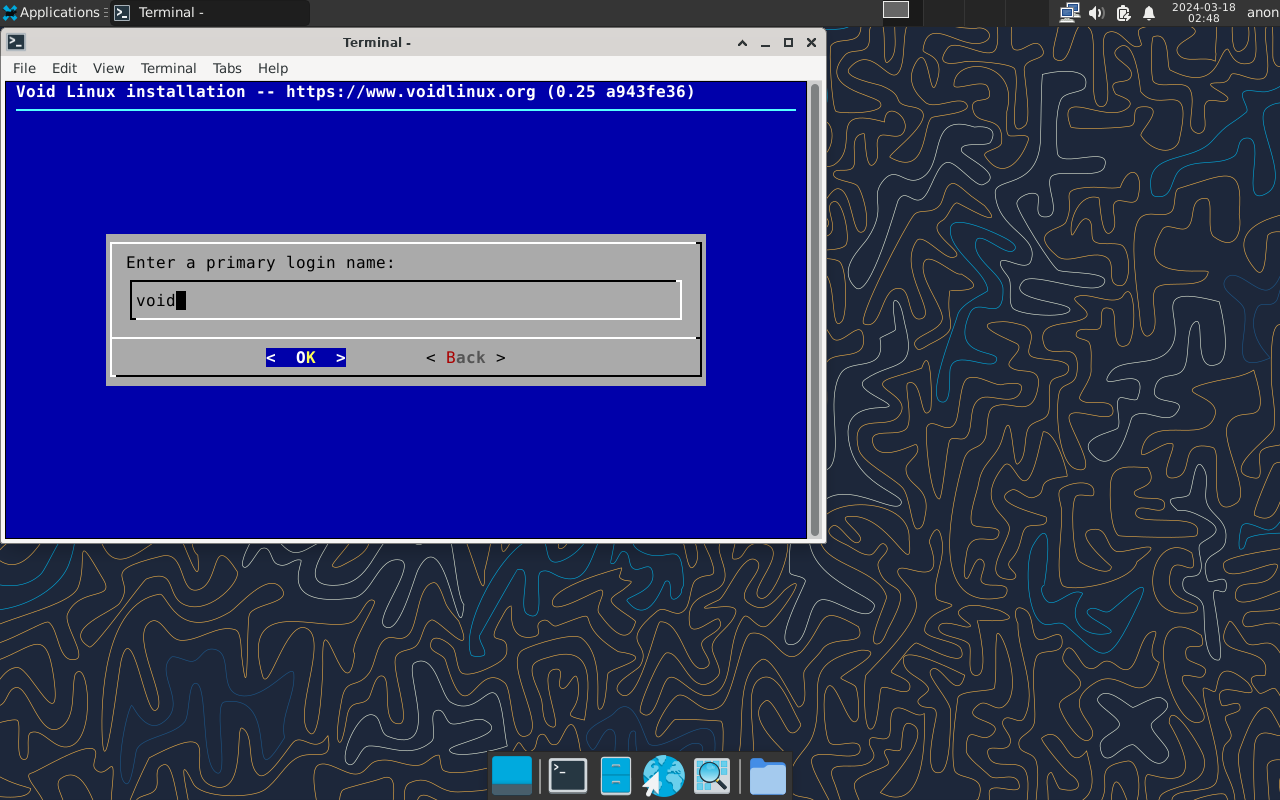This screenshot has height=800, width=1280.
Task: Open the File menu
Action: [24, 68]
